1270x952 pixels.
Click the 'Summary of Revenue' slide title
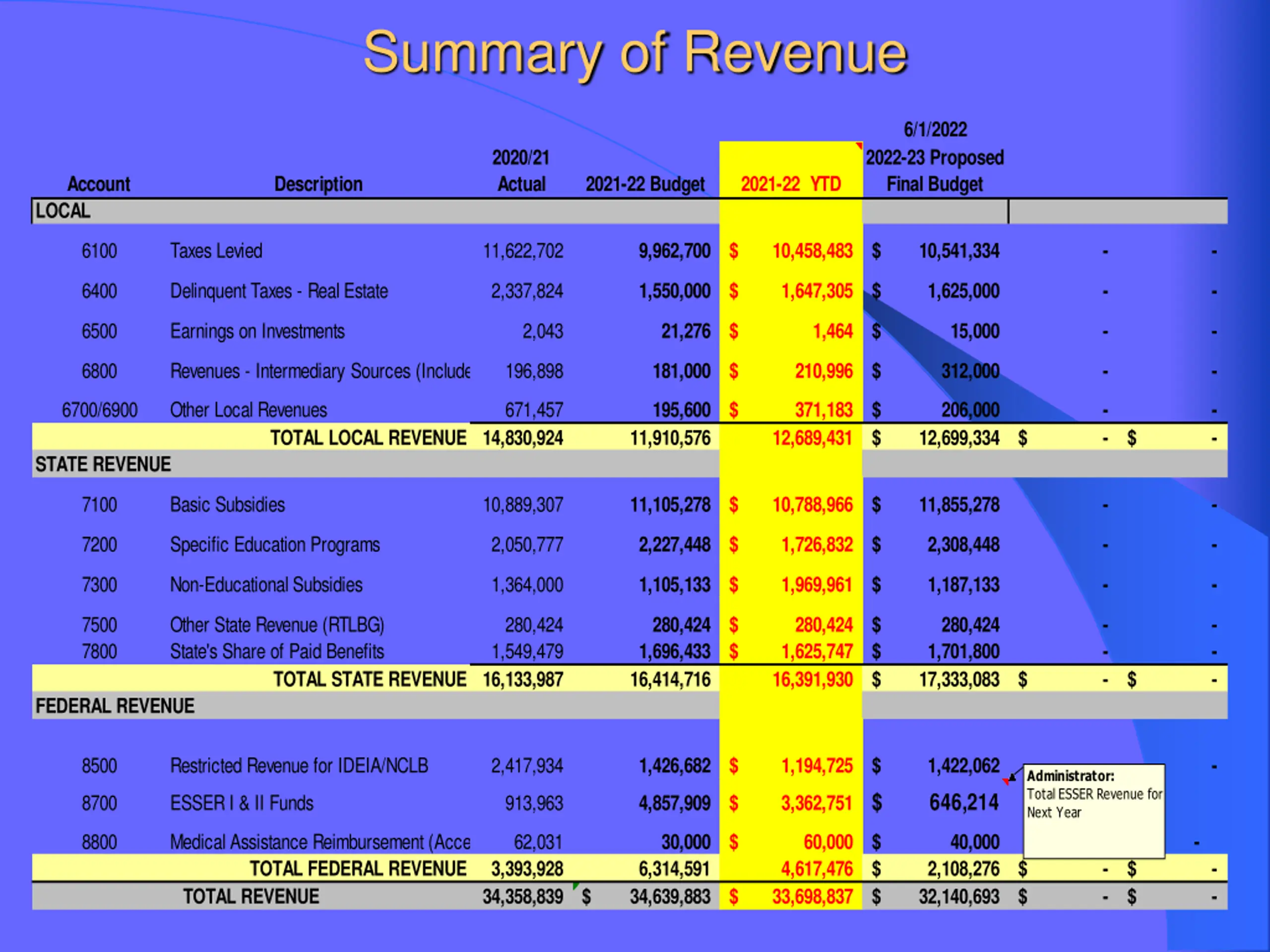pos(635,55)
